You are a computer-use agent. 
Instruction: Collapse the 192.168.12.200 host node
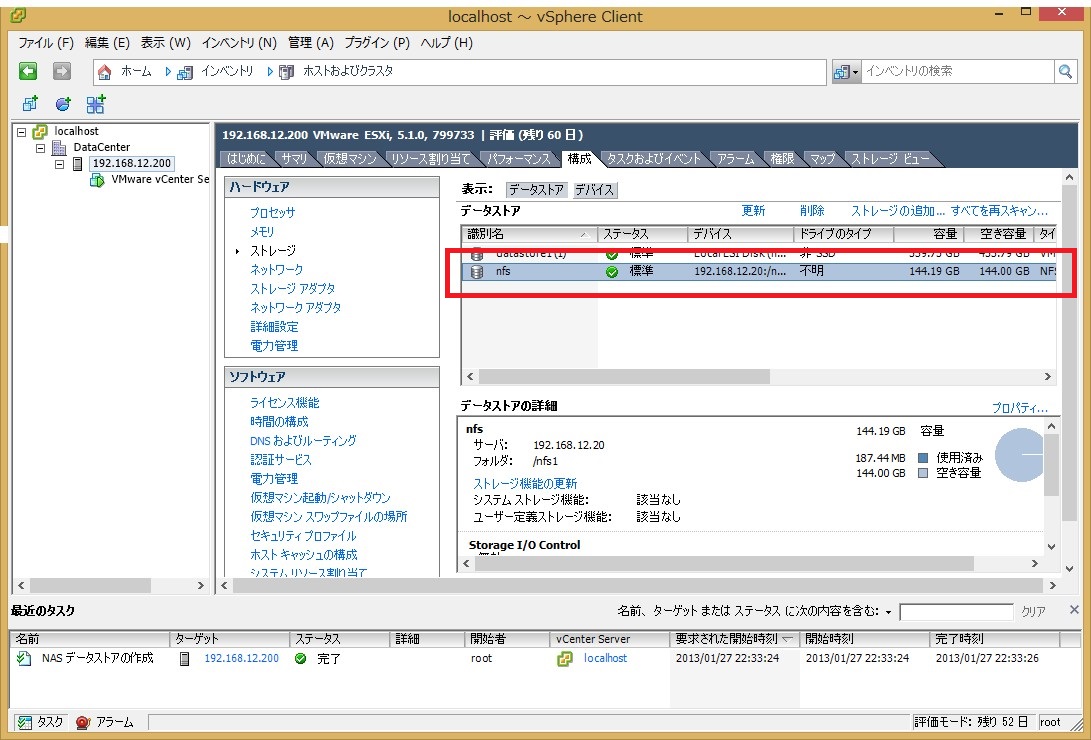pyautogui.click(x=59, y=164)
